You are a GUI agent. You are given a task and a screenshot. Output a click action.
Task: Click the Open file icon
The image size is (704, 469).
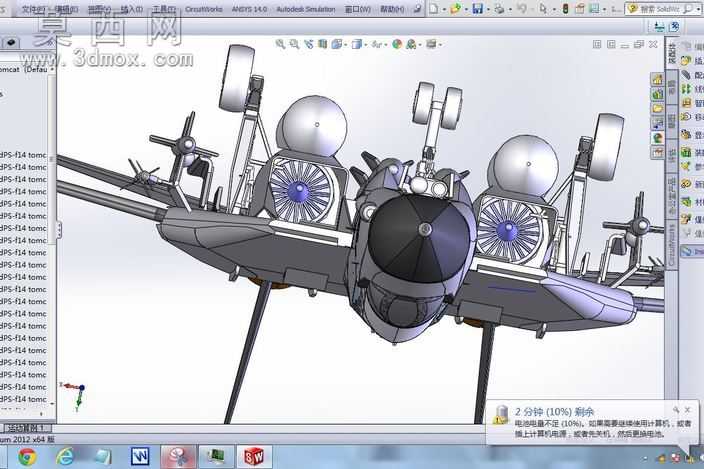click(x=456, y=8)
